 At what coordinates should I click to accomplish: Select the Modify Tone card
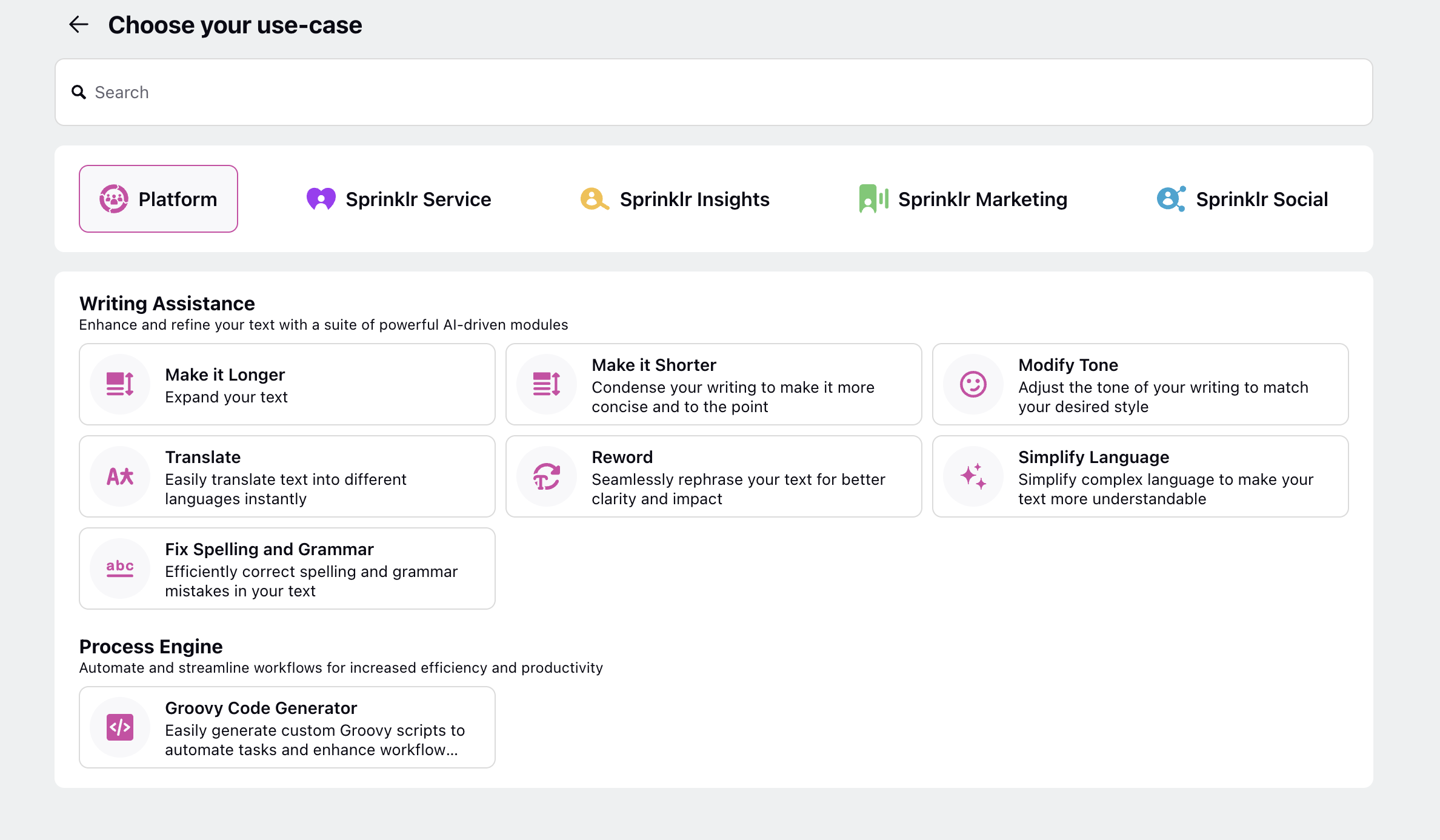[1141, 384]
